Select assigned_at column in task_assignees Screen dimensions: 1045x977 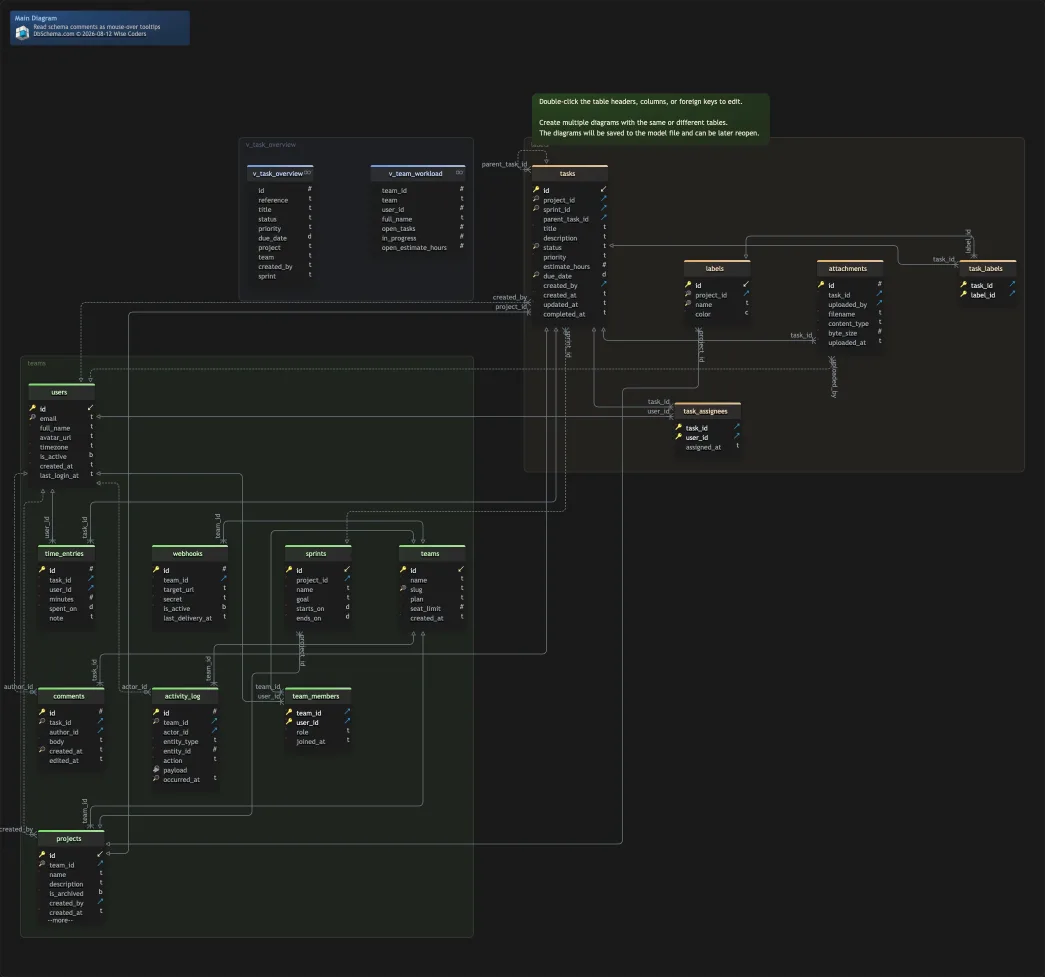(708, 447)
